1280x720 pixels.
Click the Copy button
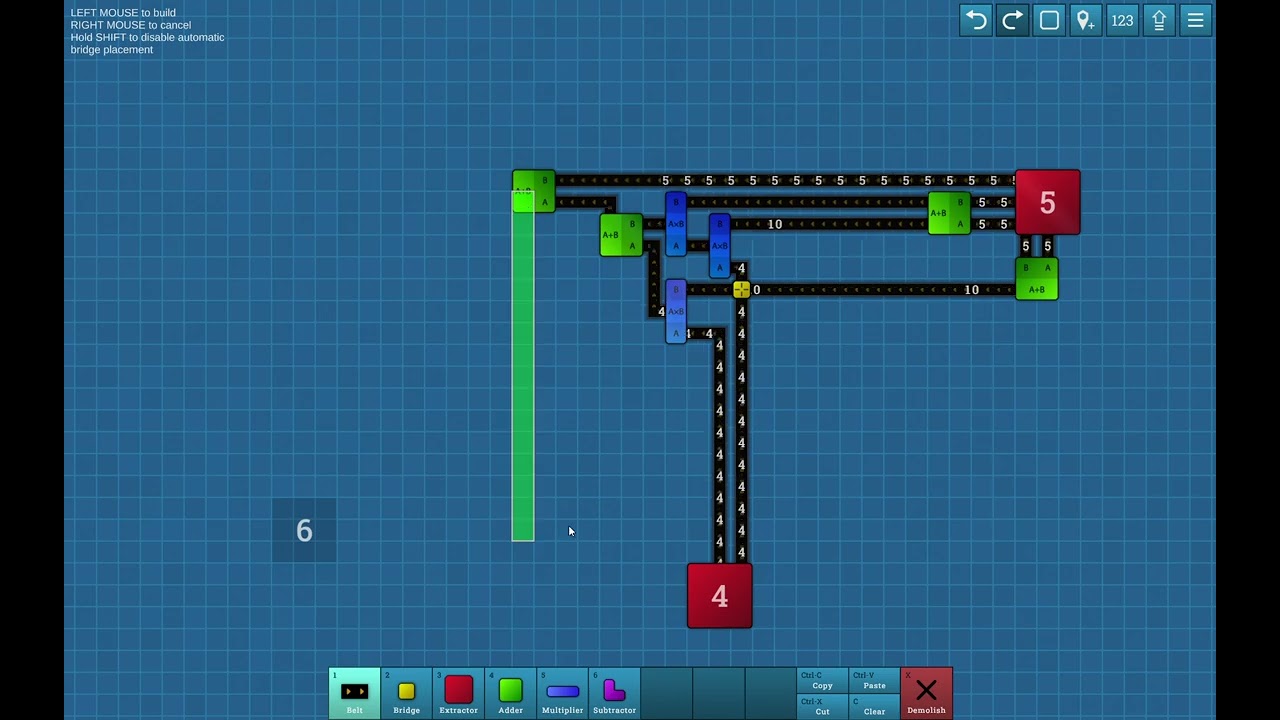pos(823,681)
